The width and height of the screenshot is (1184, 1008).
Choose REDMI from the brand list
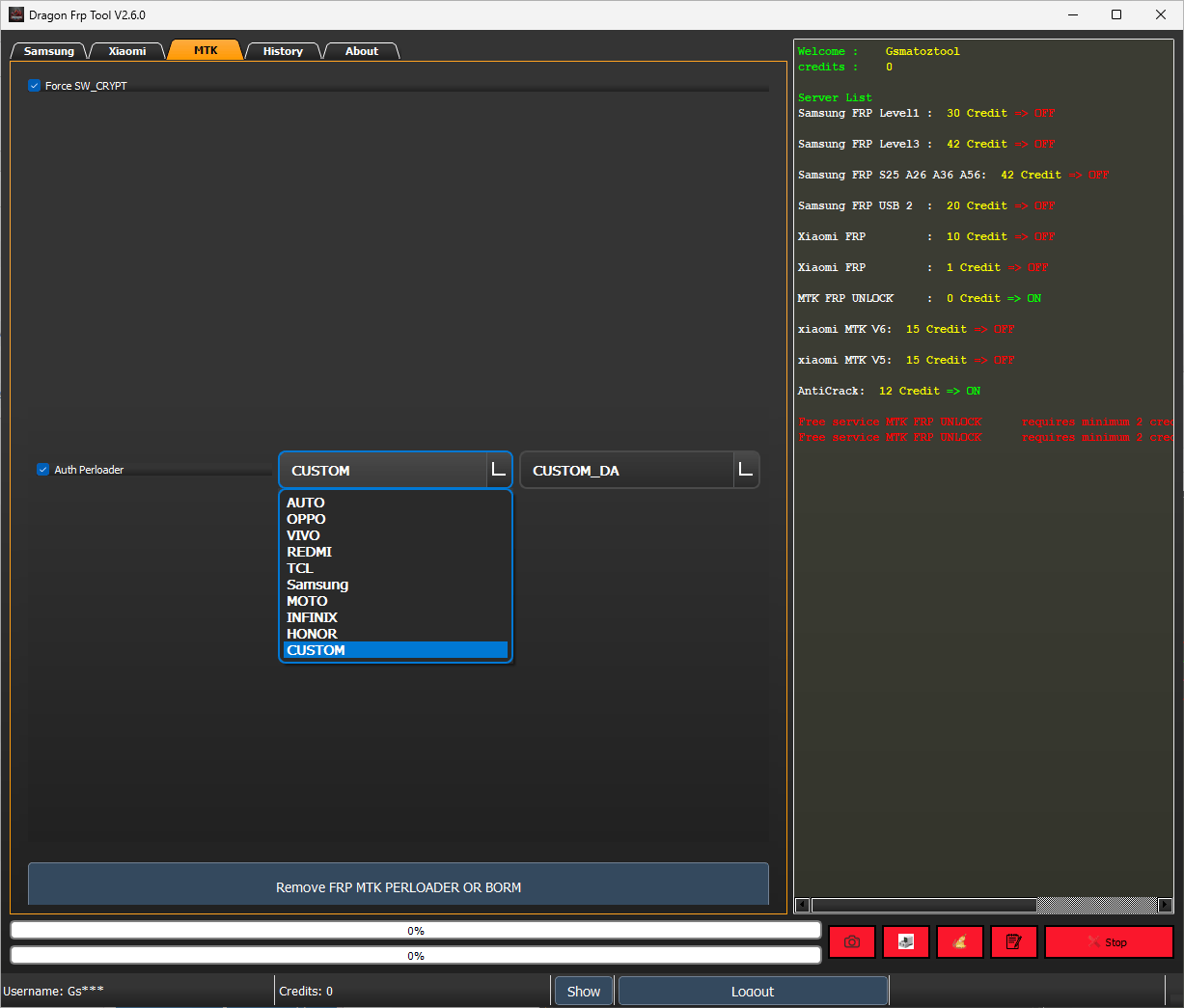tap(309, 551)
